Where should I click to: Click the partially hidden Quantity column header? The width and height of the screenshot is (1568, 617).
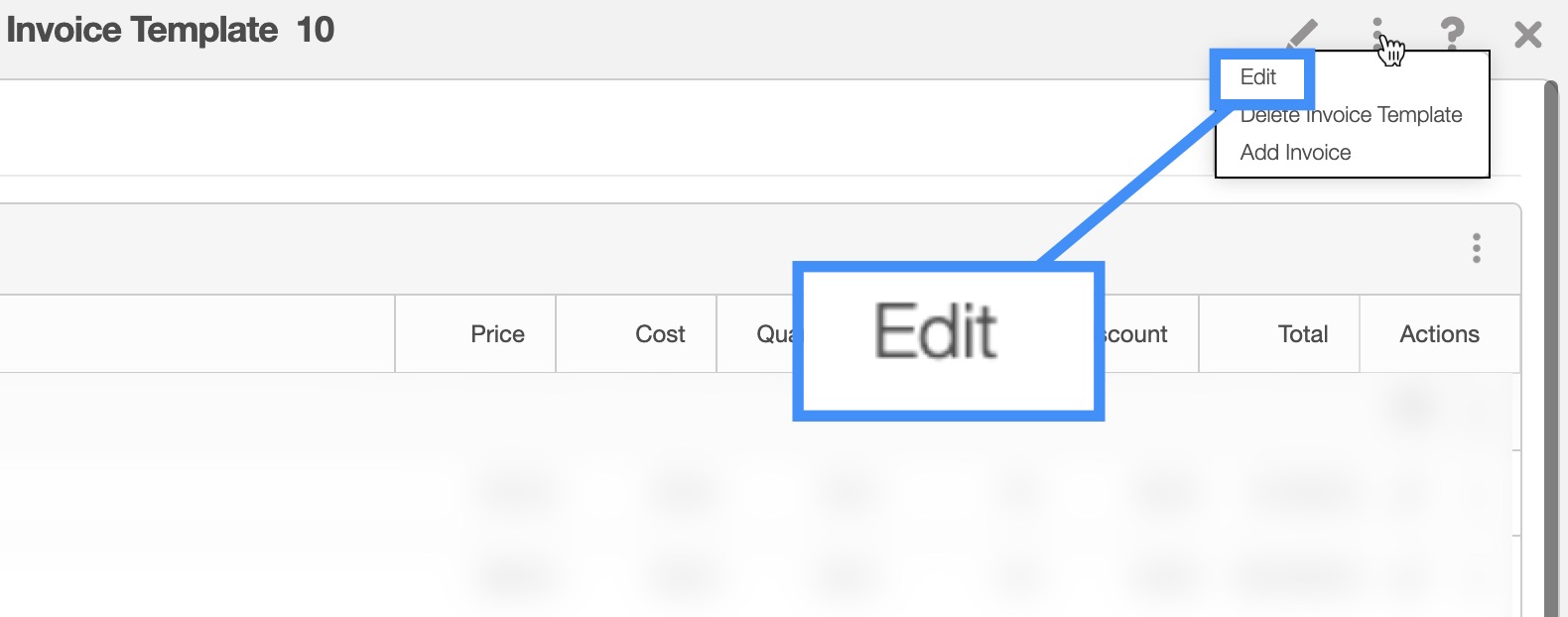[772, 334]
